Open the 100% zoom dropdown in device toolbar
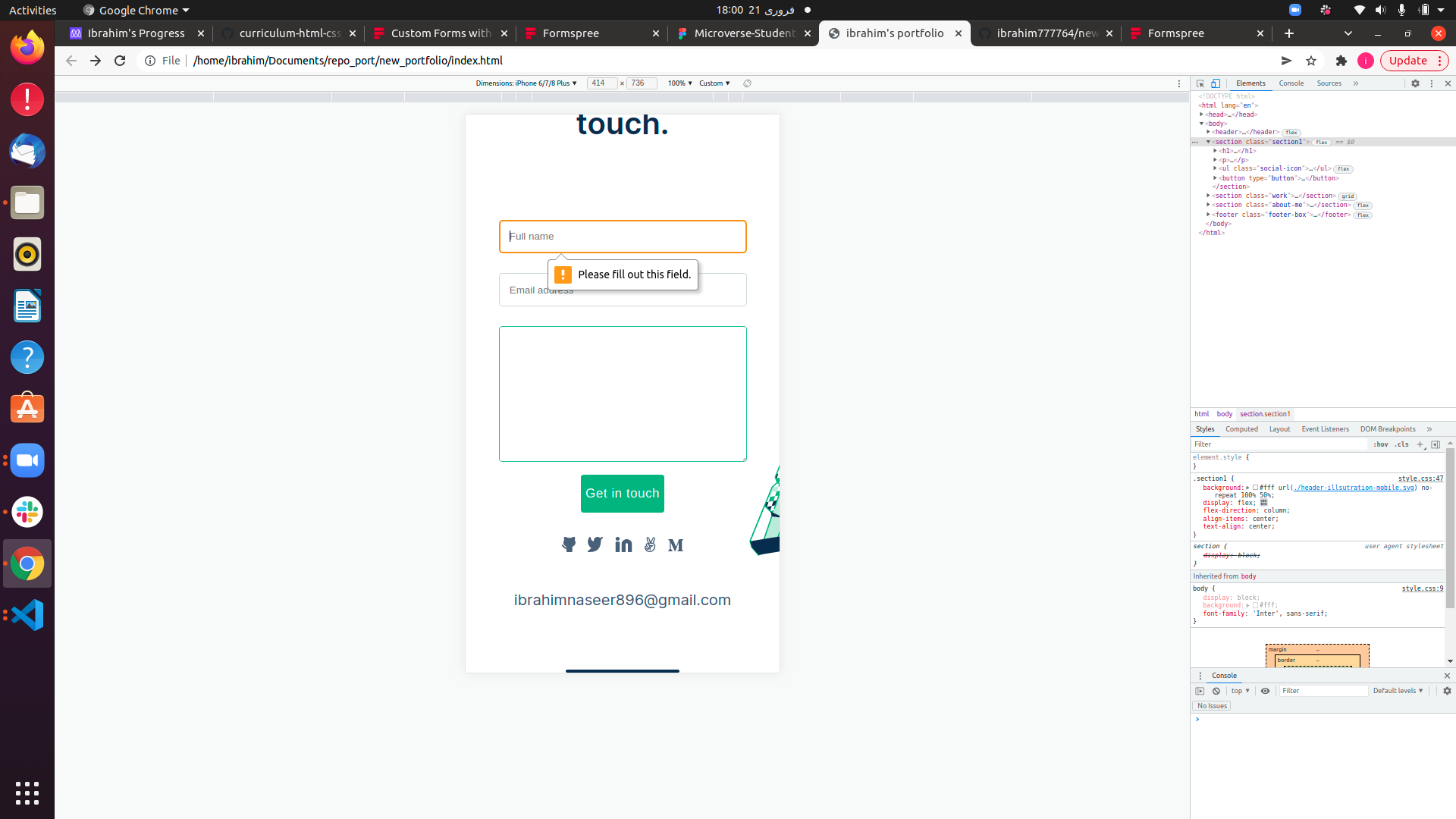1456x819 pixels. (x=679, y=83)
